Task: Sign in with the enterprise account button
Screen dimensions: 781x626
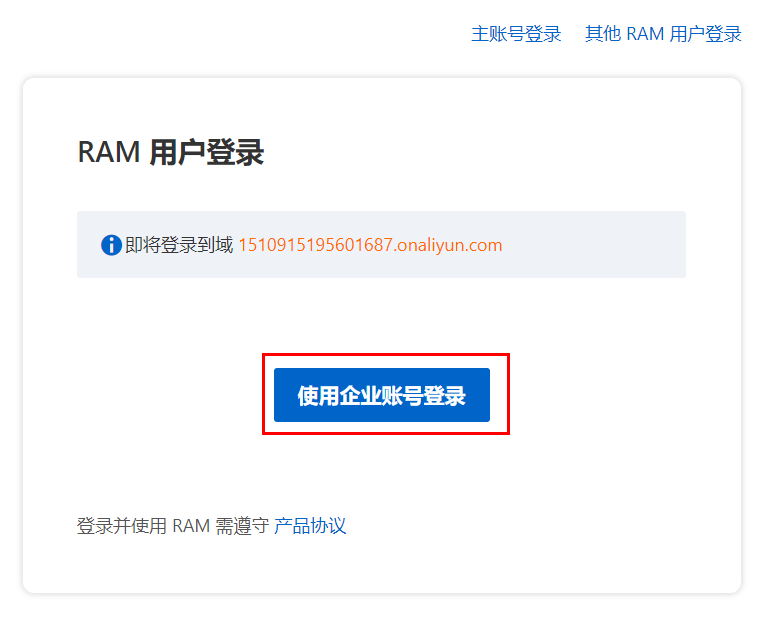Action: click(x=382, y=395)
